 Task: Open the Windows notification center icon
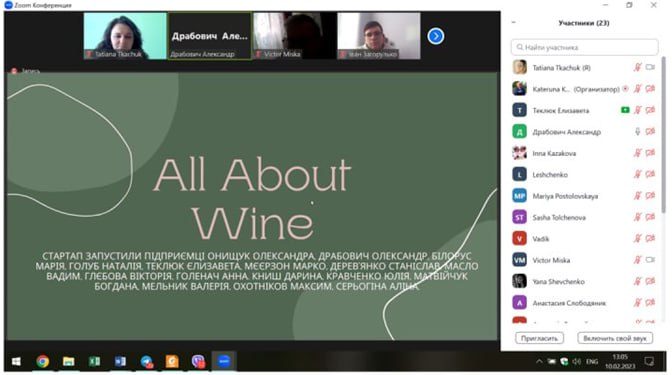coord(649,362)
